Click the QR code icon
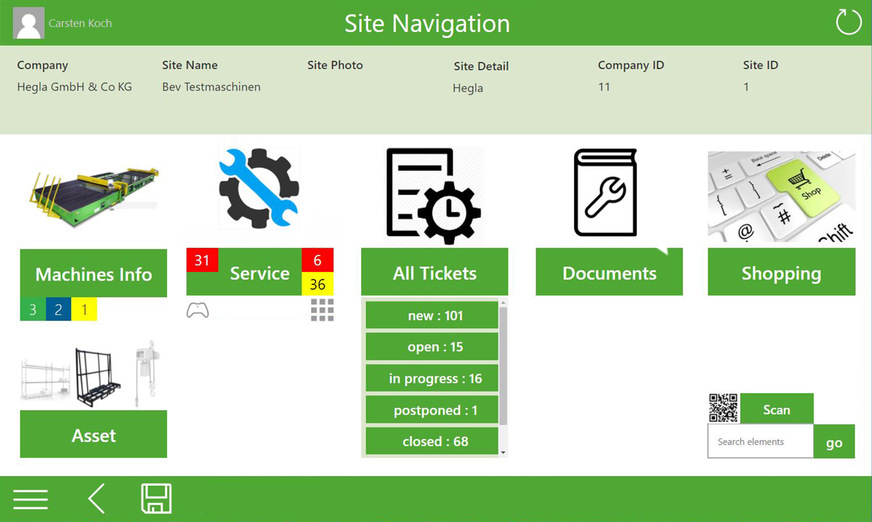The width and height of the screenshot is (872, 522). (723, 408)
